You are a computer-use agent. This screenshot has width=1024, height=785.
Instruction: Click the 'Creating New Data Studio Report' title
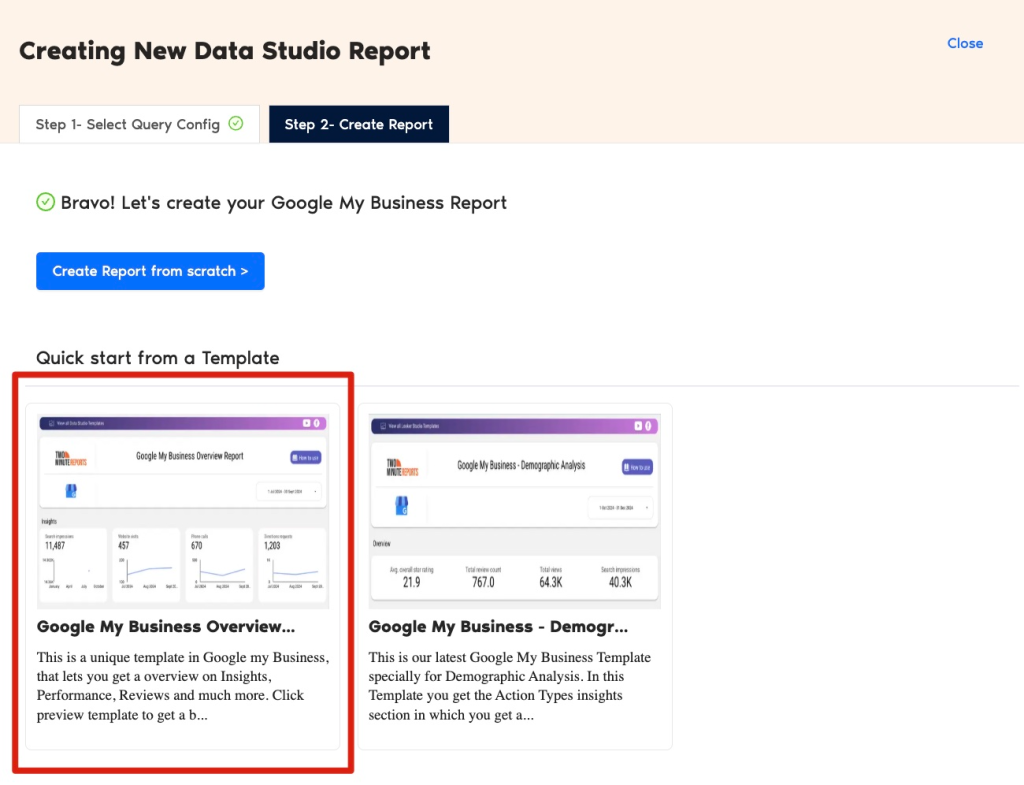(x=225, y=51)
